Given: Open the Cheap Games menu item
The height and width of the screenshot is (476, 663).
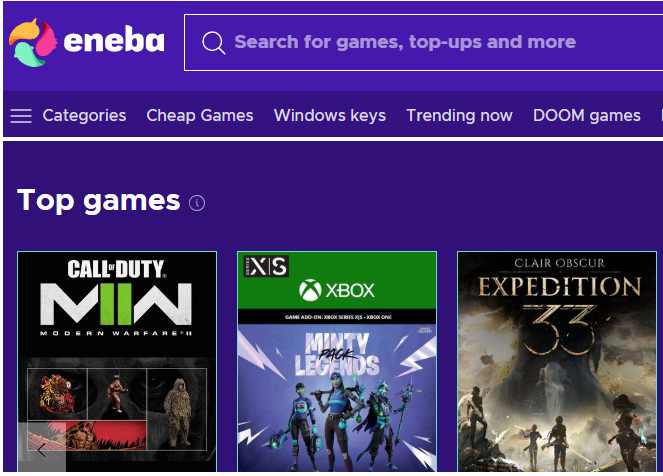Looking at the screenshot, I should (x=200, y=116).
